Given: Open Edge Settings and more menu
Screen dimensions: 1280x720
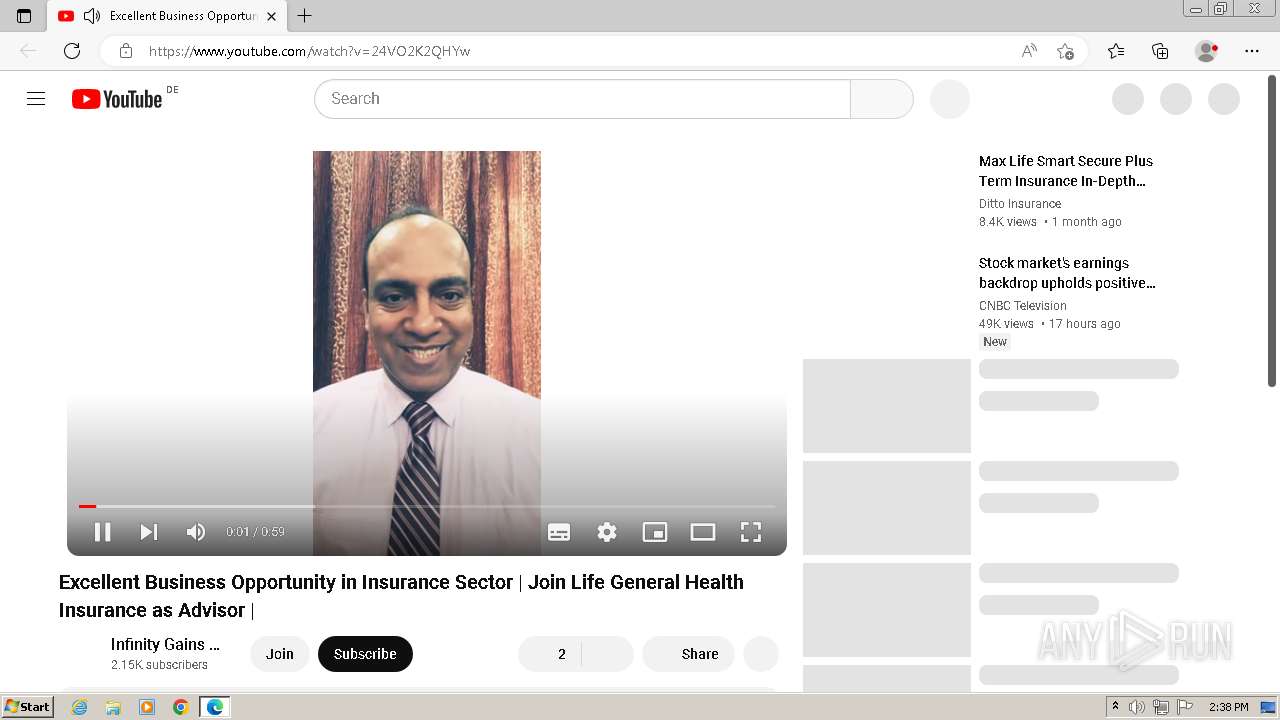Looking at the screenshot, I should 1252,51.
